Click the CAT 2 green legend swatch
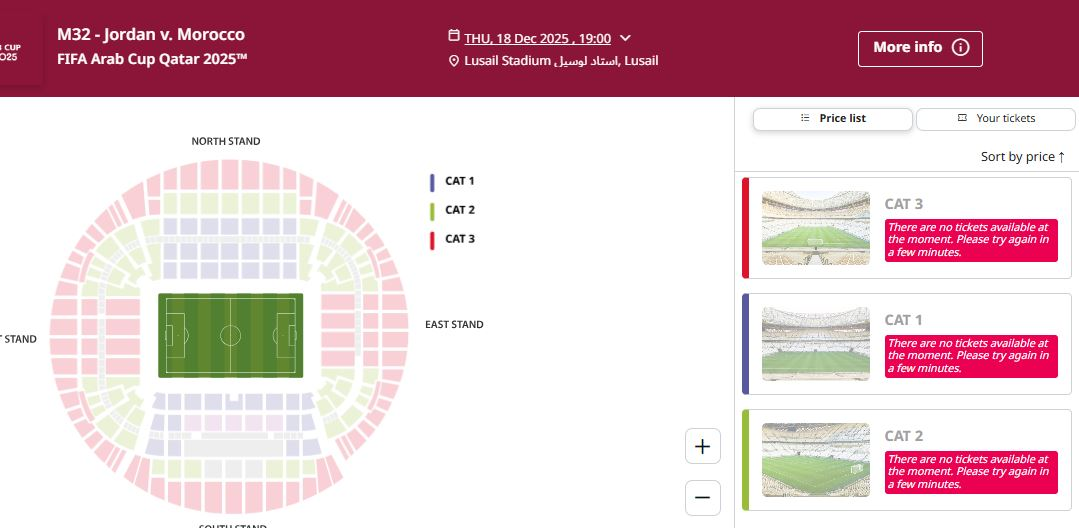This screenshot has width=1079, height=528. [x=431, y=211]
